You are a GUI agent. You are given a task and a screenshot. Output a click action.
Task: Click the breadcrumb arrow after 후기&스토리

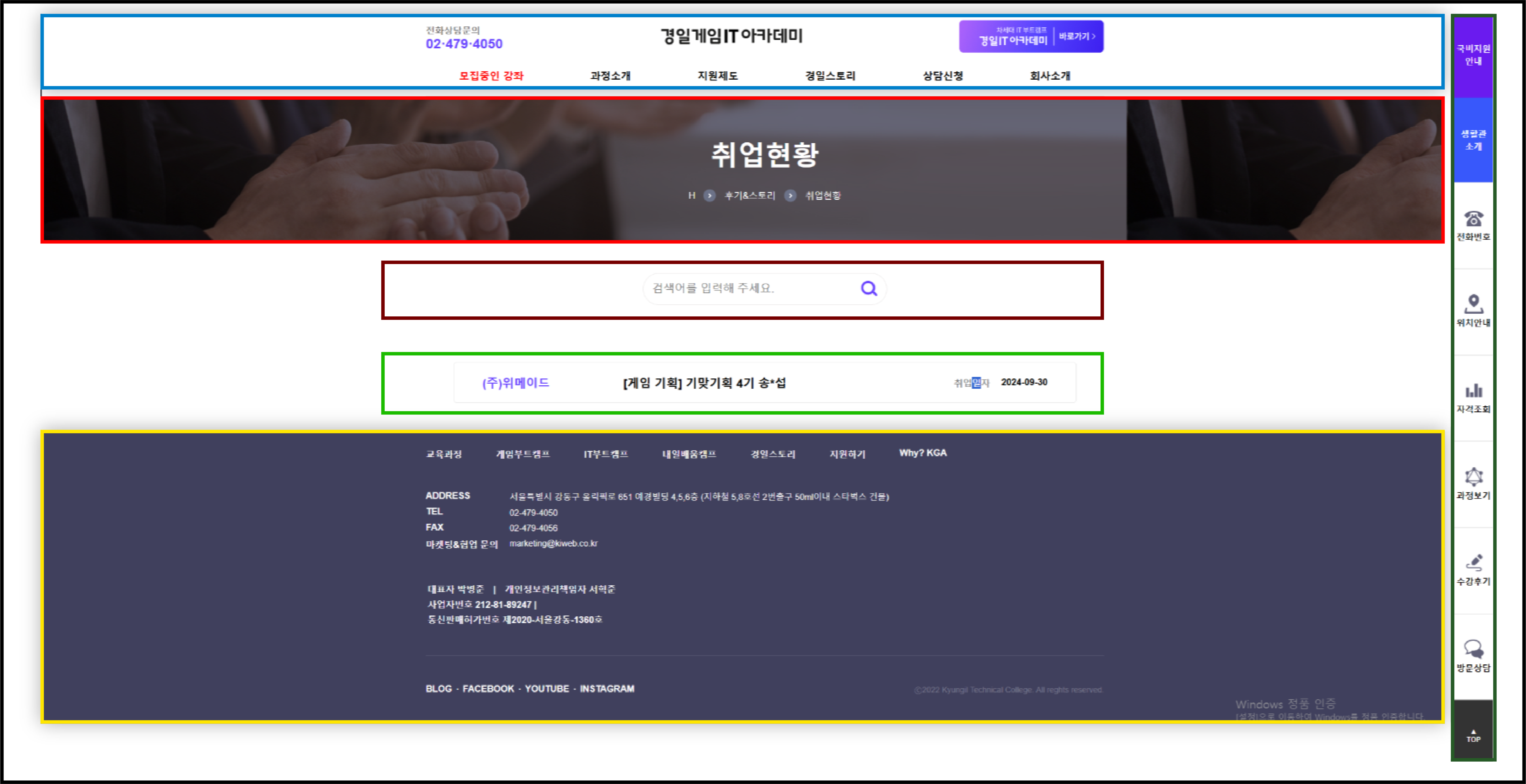point(790,195)
